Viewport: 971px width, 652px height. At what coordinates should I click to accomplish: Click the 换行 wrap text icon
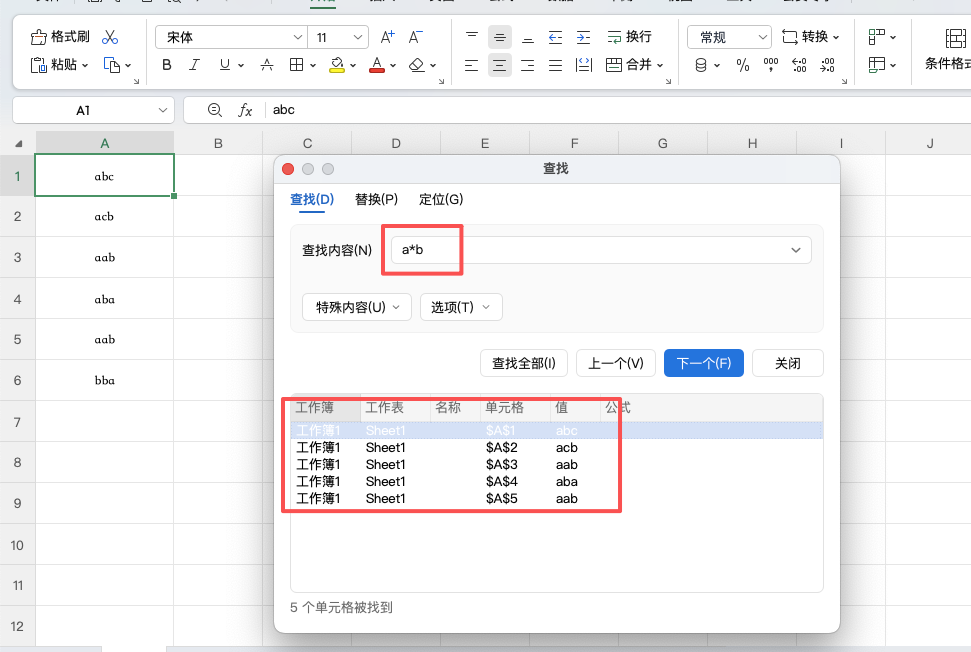(x=629, y=36)
